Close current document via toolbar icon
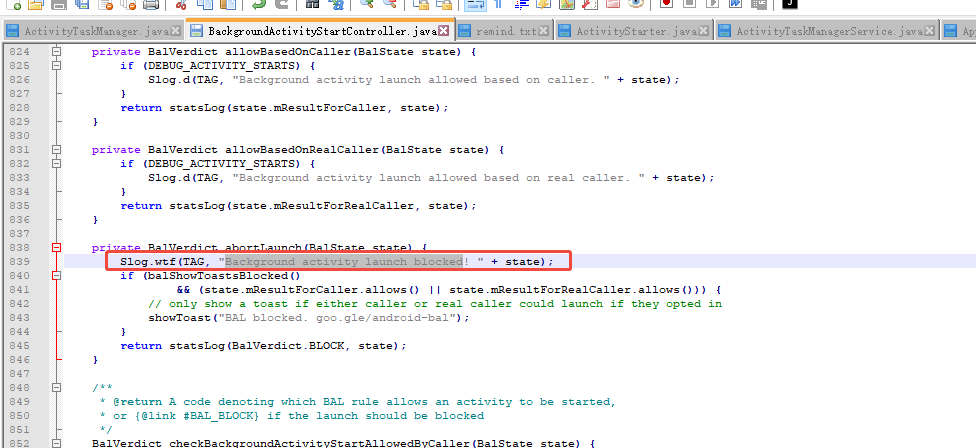 pos(105,4)
